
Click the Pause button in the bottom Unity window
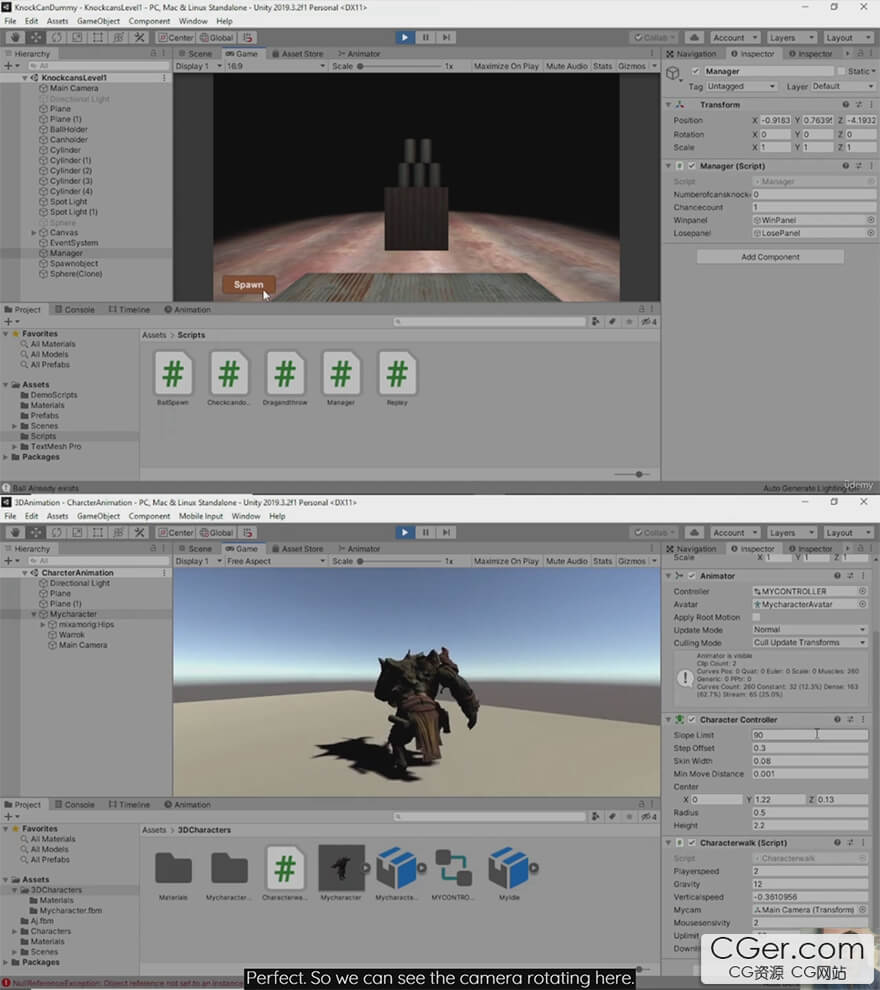click(x=425, y=532)
